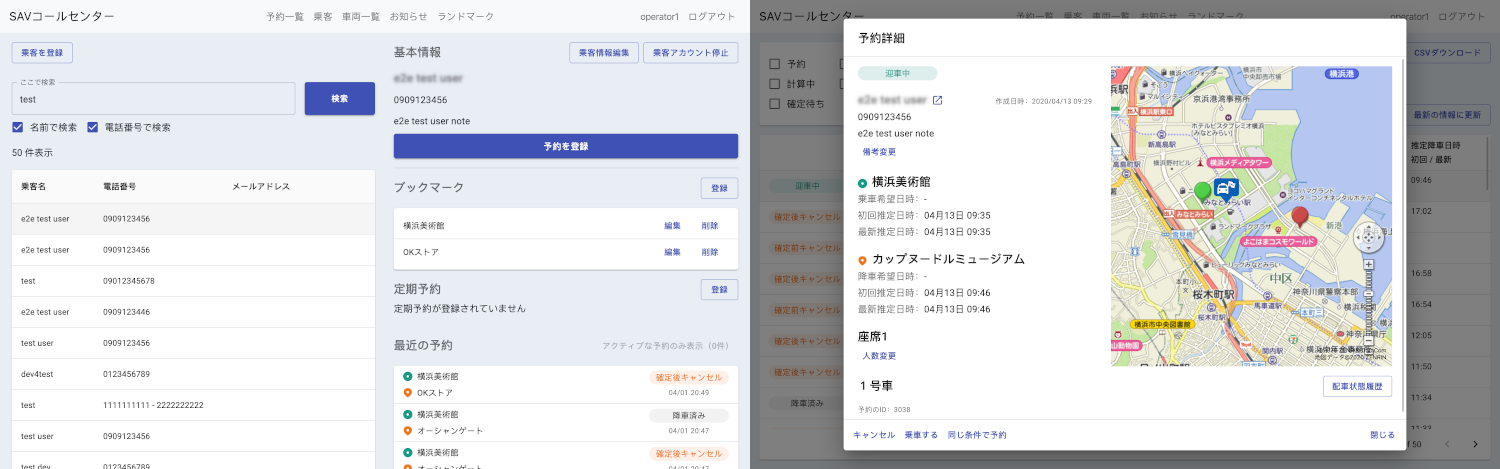Screen dimensions: 1500x469
Task: Open the 予約一覧 menu in left header
Action: tap(285, 17)
